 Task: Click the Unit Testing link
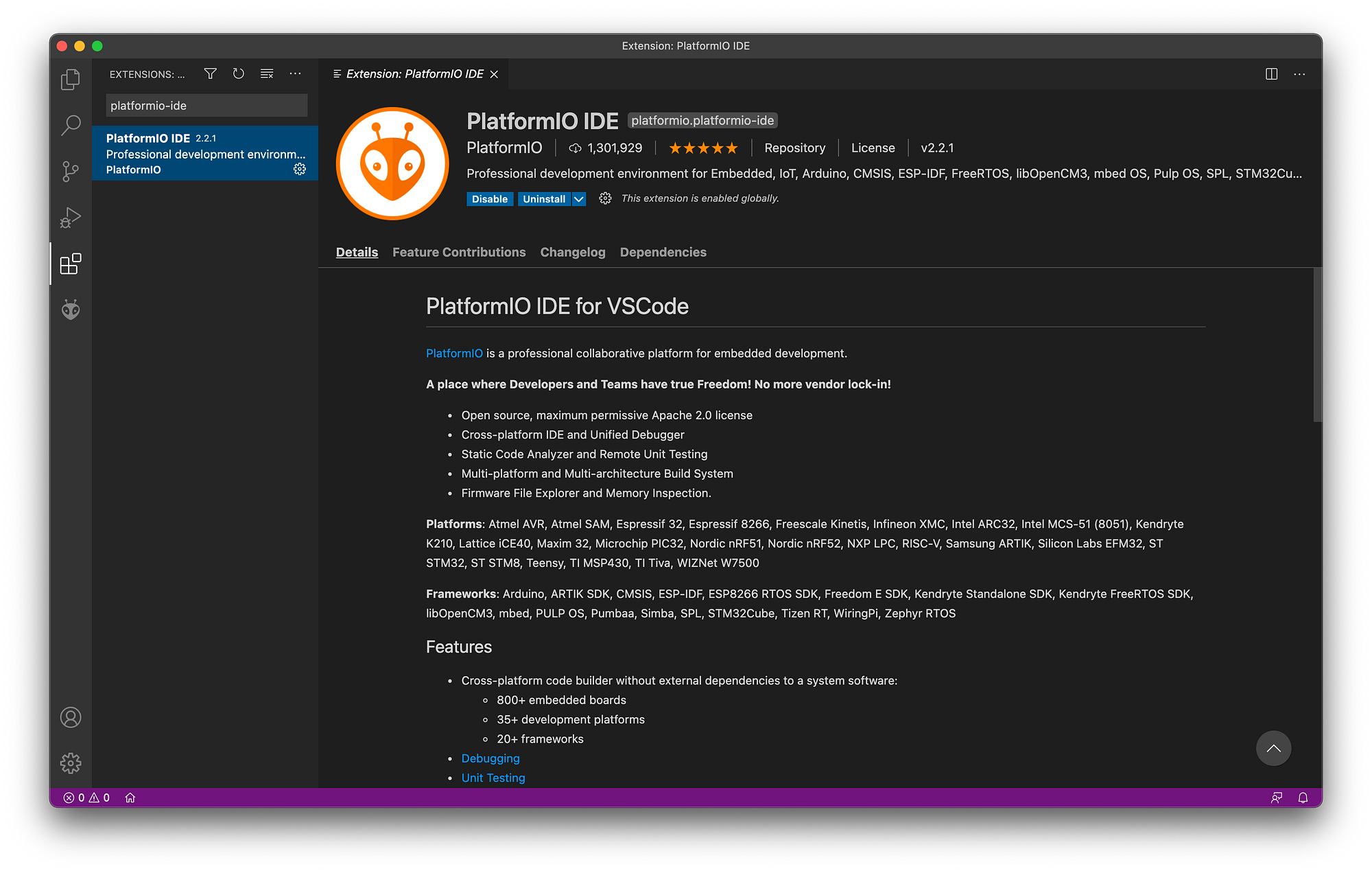[493, 778]
